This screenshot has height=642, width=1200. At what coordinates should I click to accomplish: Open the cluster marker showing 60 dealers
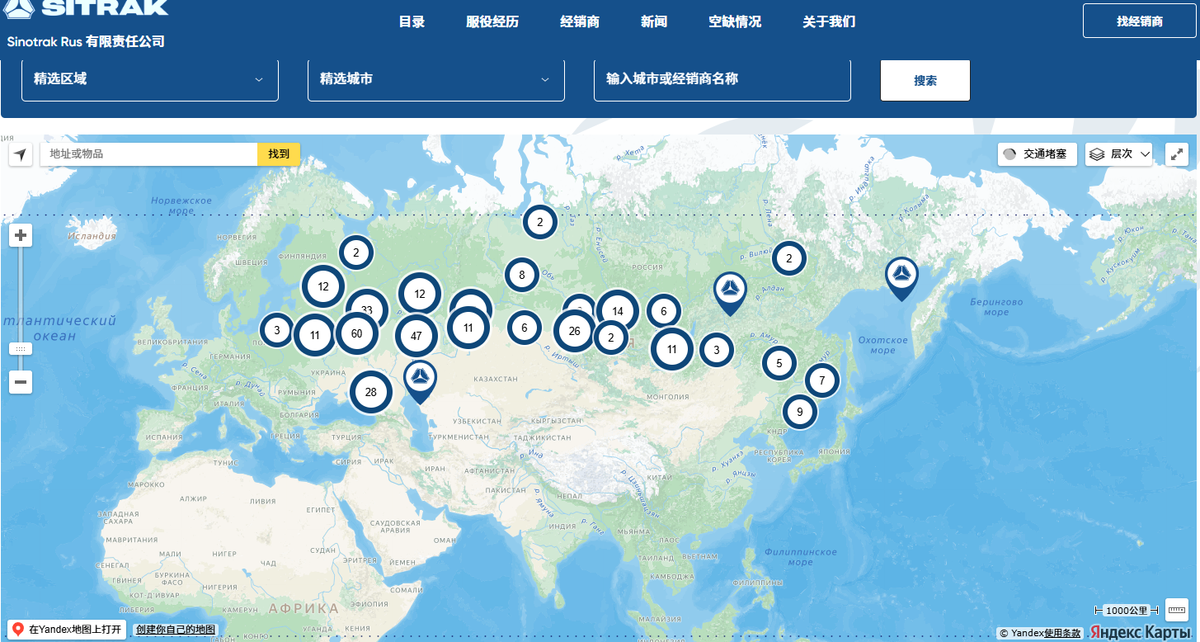tap(356, 333)
